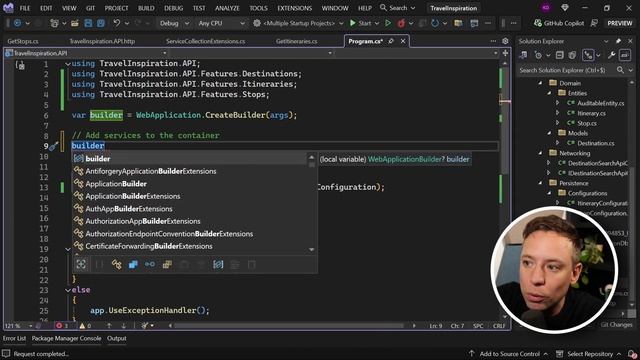Click Solution Explorer properties wrench icon

pyautogui.click(x=611, y=55)
